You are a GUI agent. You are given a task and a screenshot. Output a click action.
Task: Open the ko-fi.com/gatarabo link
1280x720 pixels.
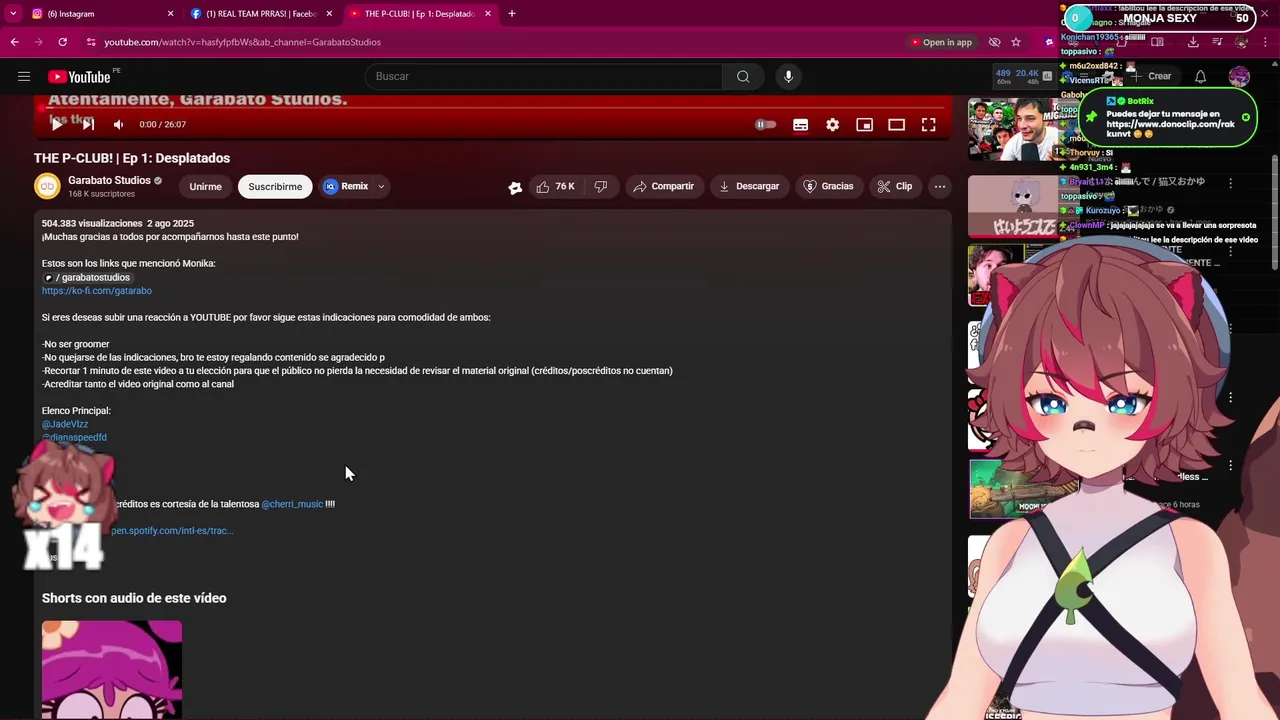pos(97,291)
